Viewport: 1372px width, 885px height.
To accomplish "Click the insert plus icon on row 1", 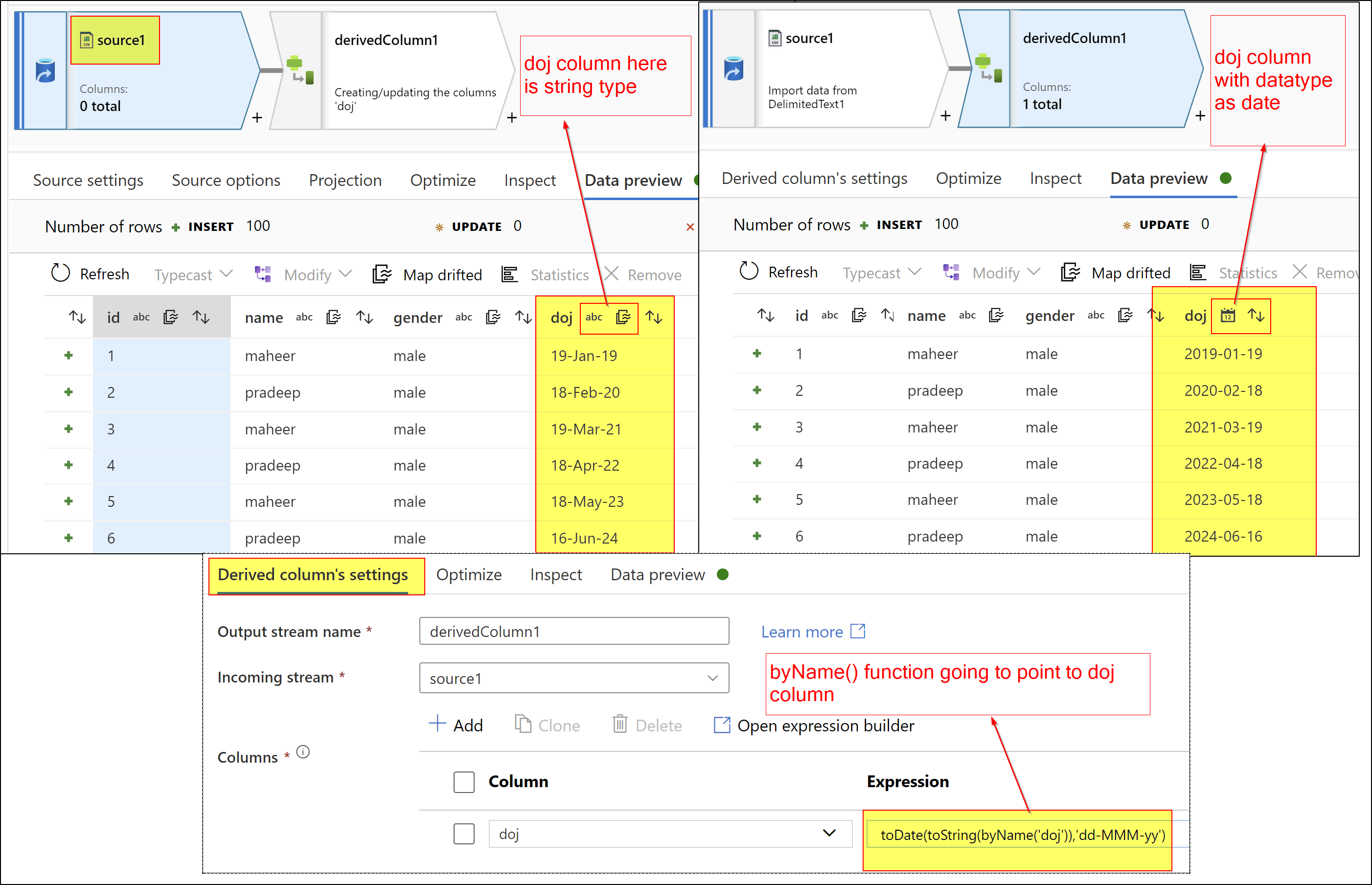I will click(69, 355).
